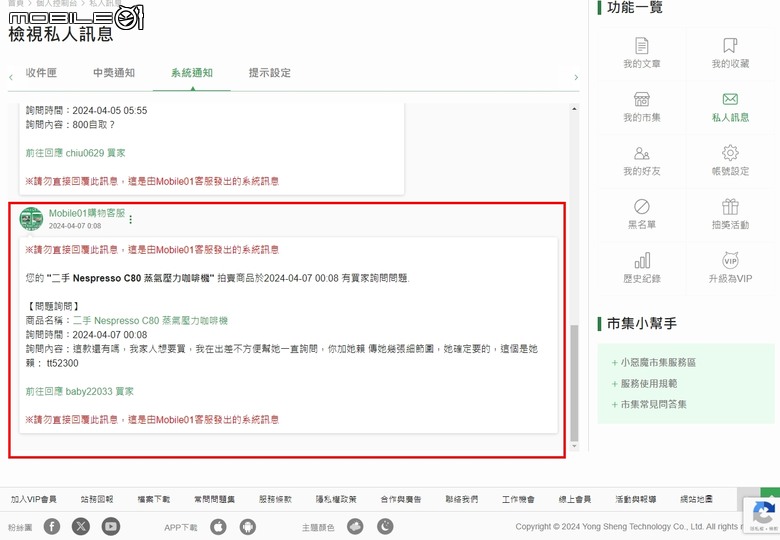This screenshot has width=780, height=540.
Task: Open the 抽獎活動 gift icon
Action: click(730, 206)
